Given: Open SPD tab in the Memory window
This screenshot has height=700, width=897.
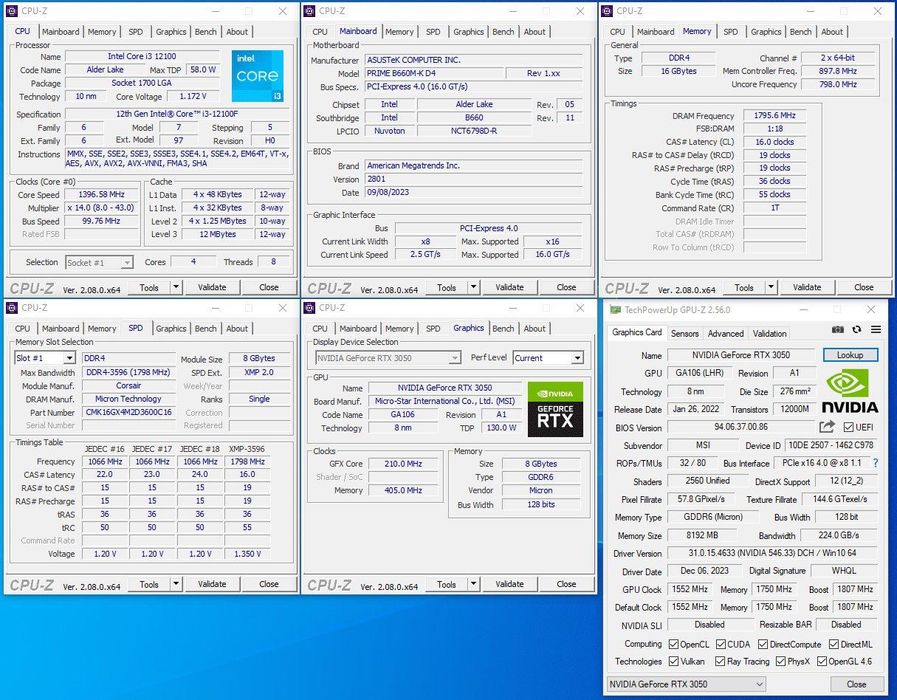Looking at the screenshot, I should pyautogui.click(x=731, y=32).
